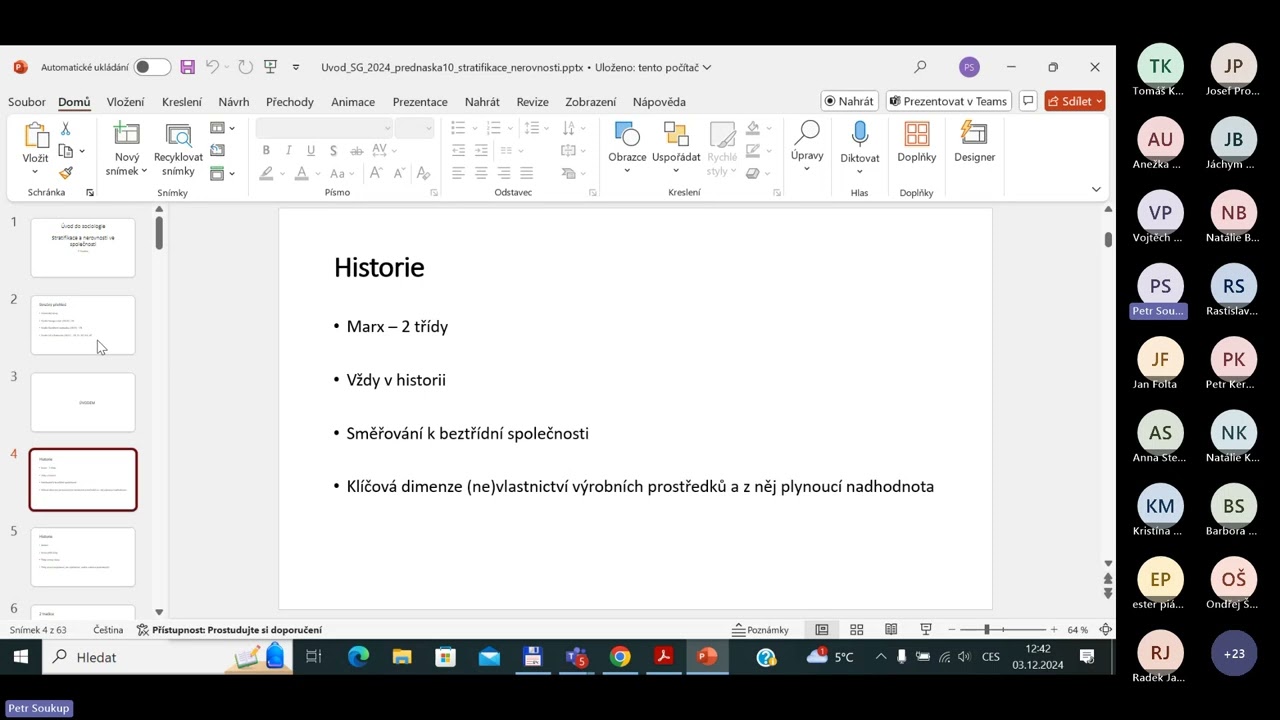Toggle text Shadow formatting
1280x720 pixels.
[x=333, y=150]
